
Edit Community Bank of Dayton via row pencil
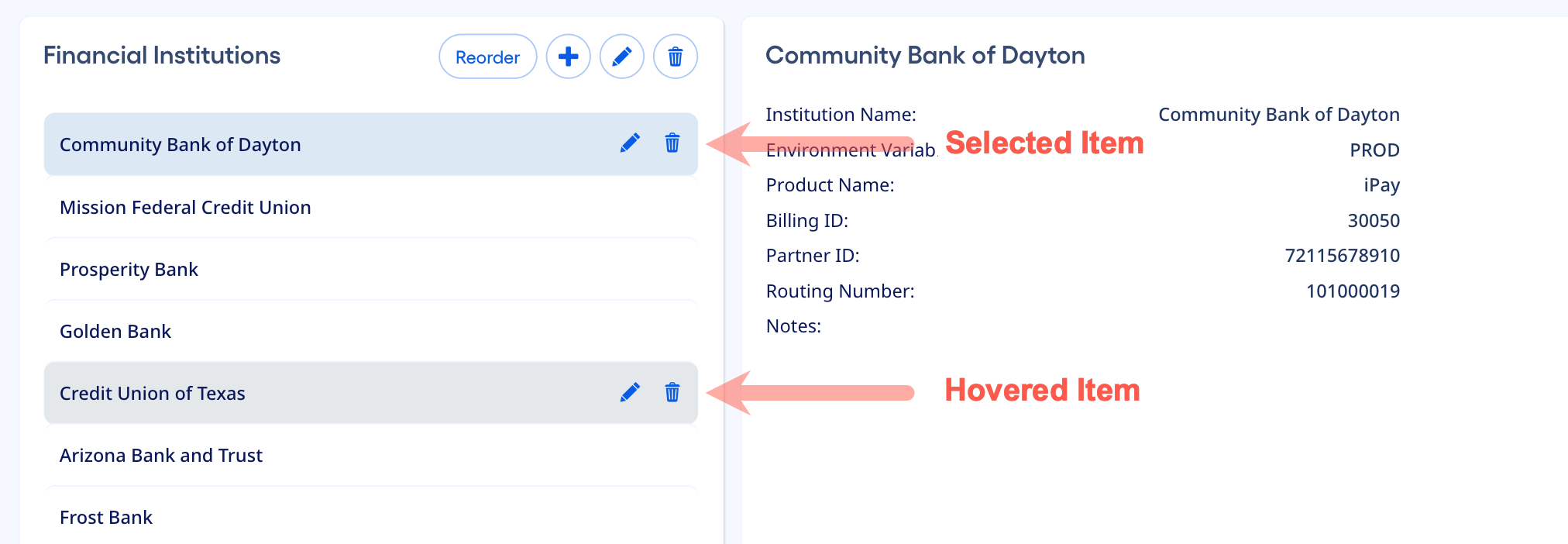coord(630,143)
